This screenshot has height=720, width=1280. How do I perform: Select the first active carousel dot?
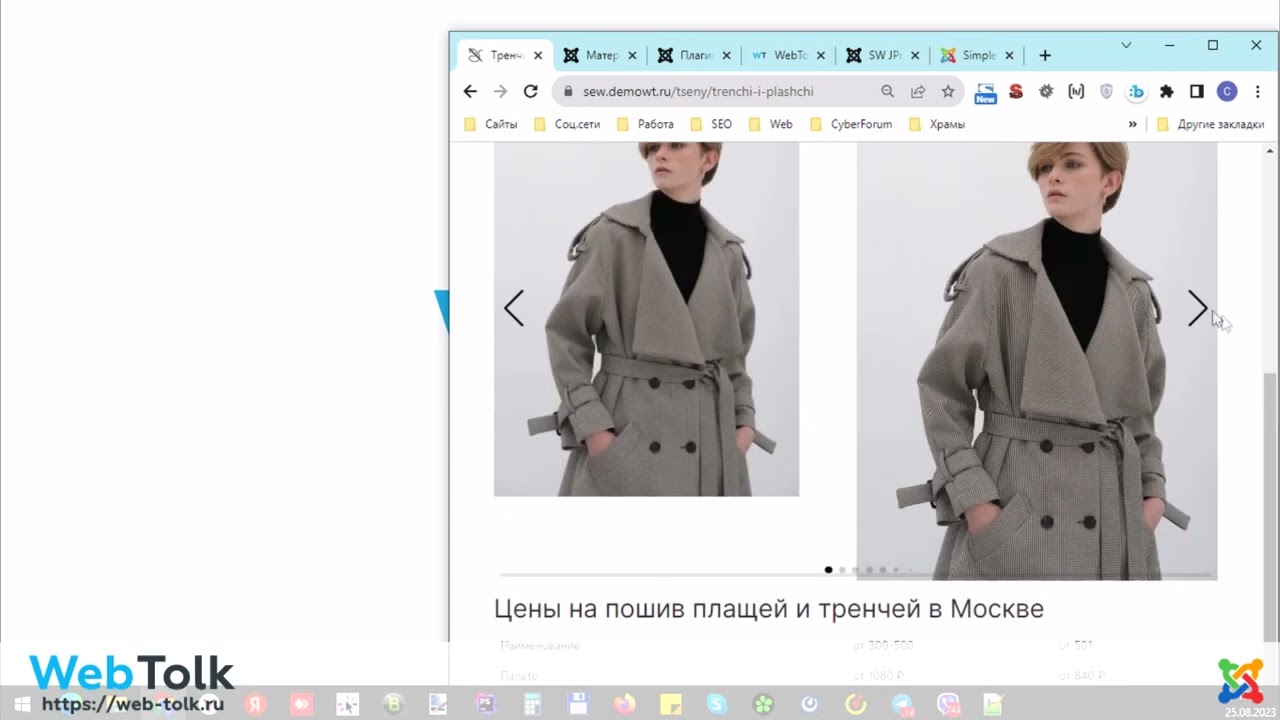[x=828, y=570]
